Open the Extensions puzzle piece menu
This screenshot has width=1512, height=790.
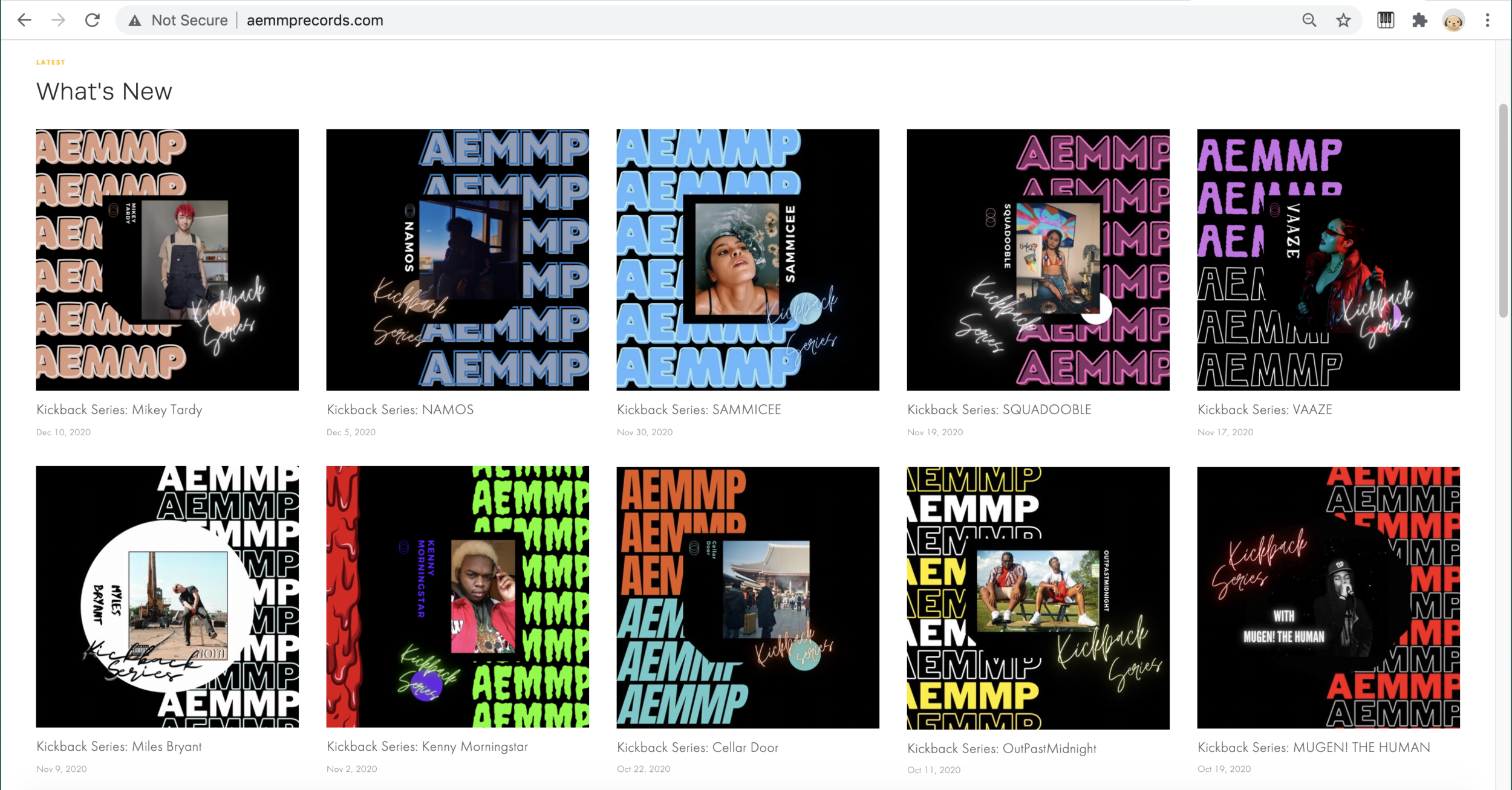pyautogui.click(x=1419, y=20)
